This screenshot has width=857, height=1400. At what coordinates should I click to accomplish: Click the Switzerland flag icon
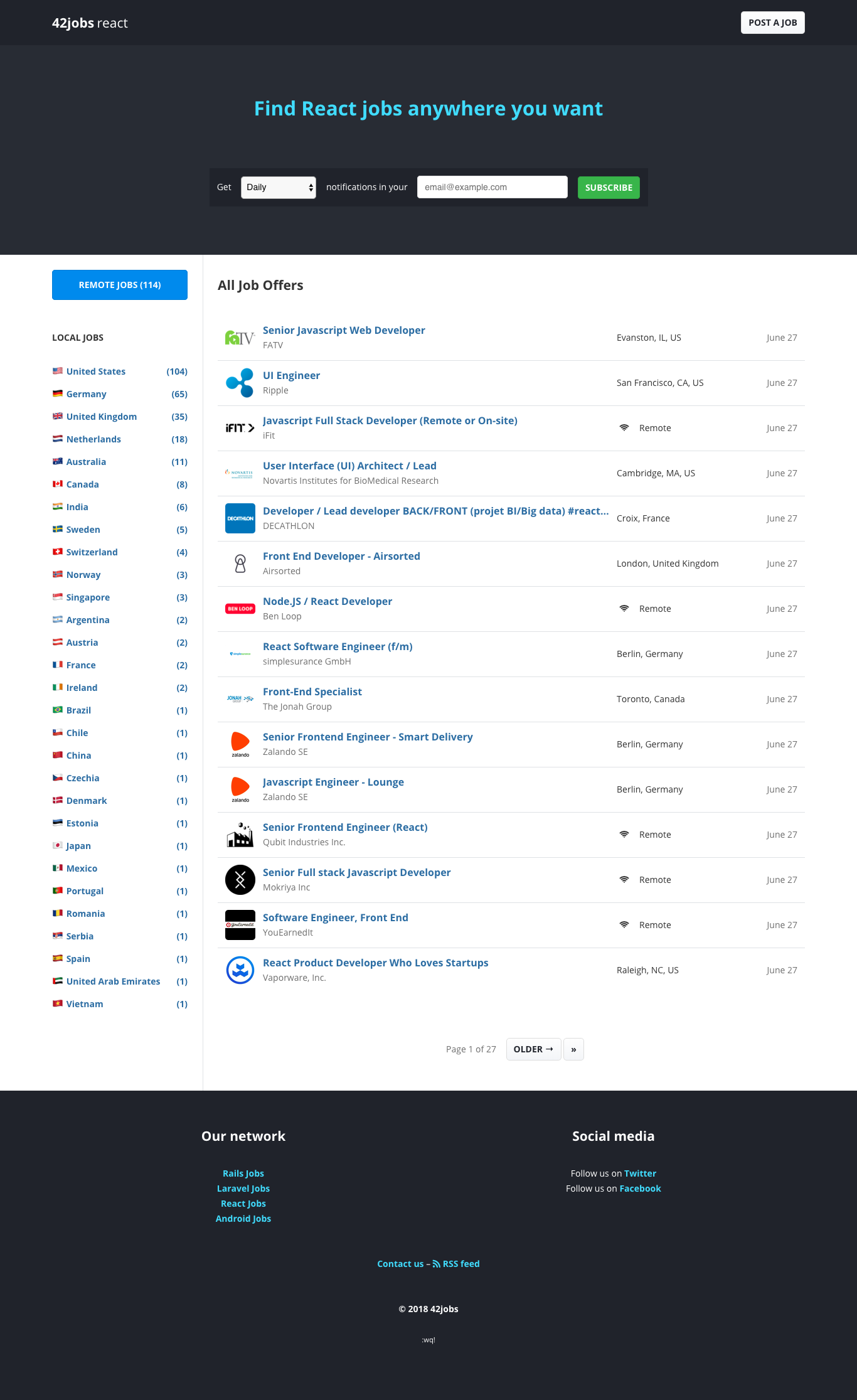(58, 552)
